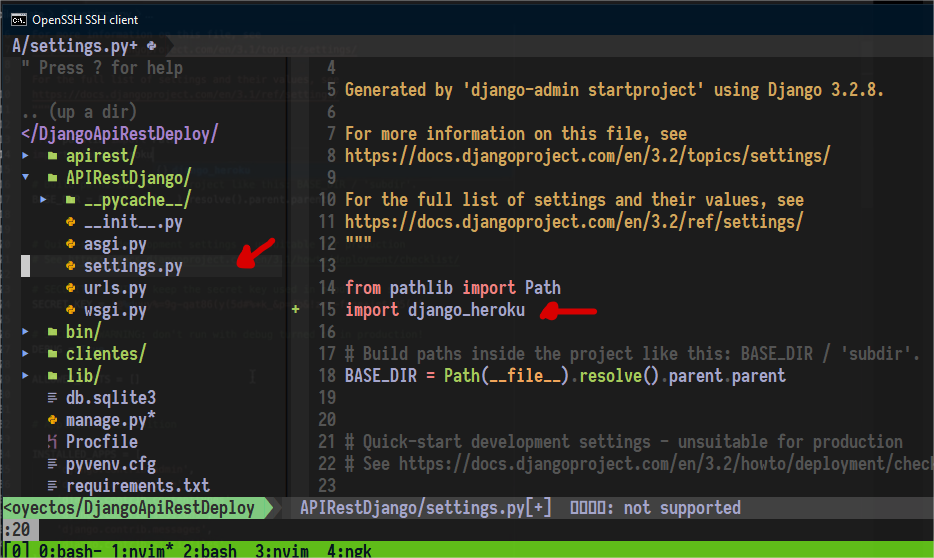Collapse the APIRestDjango/ folder arrow

(x=26, y=178)
